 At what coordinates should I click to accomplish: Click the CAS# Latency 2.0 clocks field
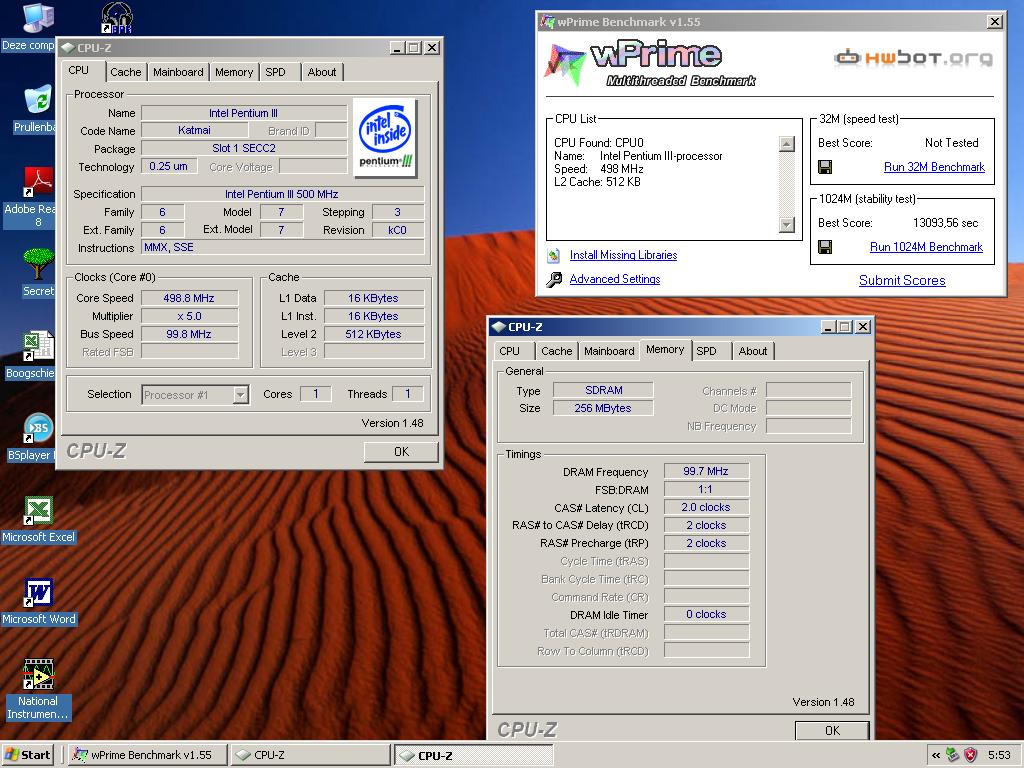[x=706, y=507]
